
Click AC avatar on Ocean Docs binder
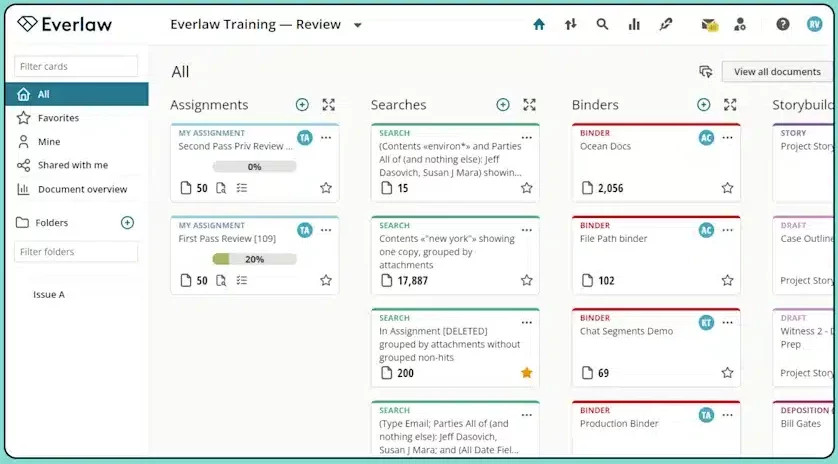tap(707, 138)
